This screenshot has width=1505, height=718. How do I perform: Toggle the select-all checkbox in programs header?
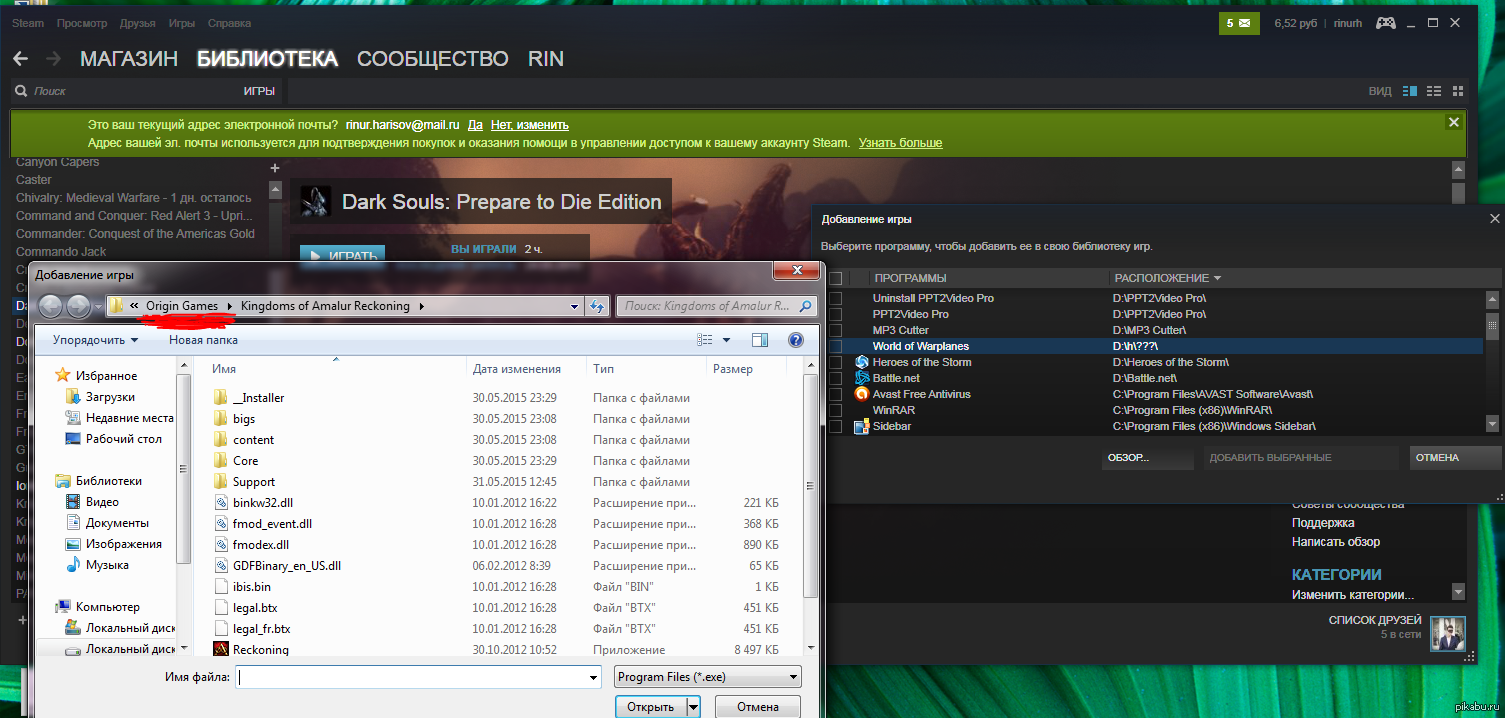tap(836, 278)
